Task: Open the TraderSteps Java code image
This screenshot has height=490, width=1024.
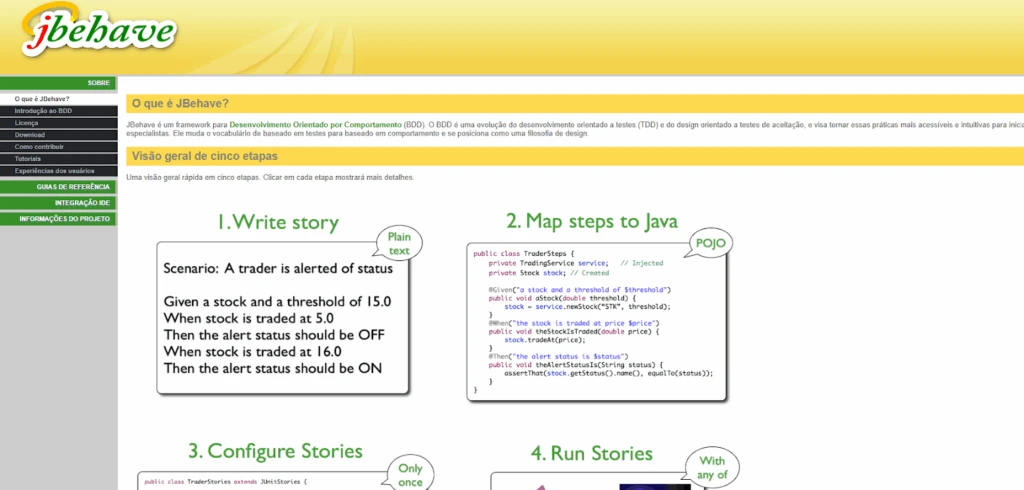Action: coord(597,322)
